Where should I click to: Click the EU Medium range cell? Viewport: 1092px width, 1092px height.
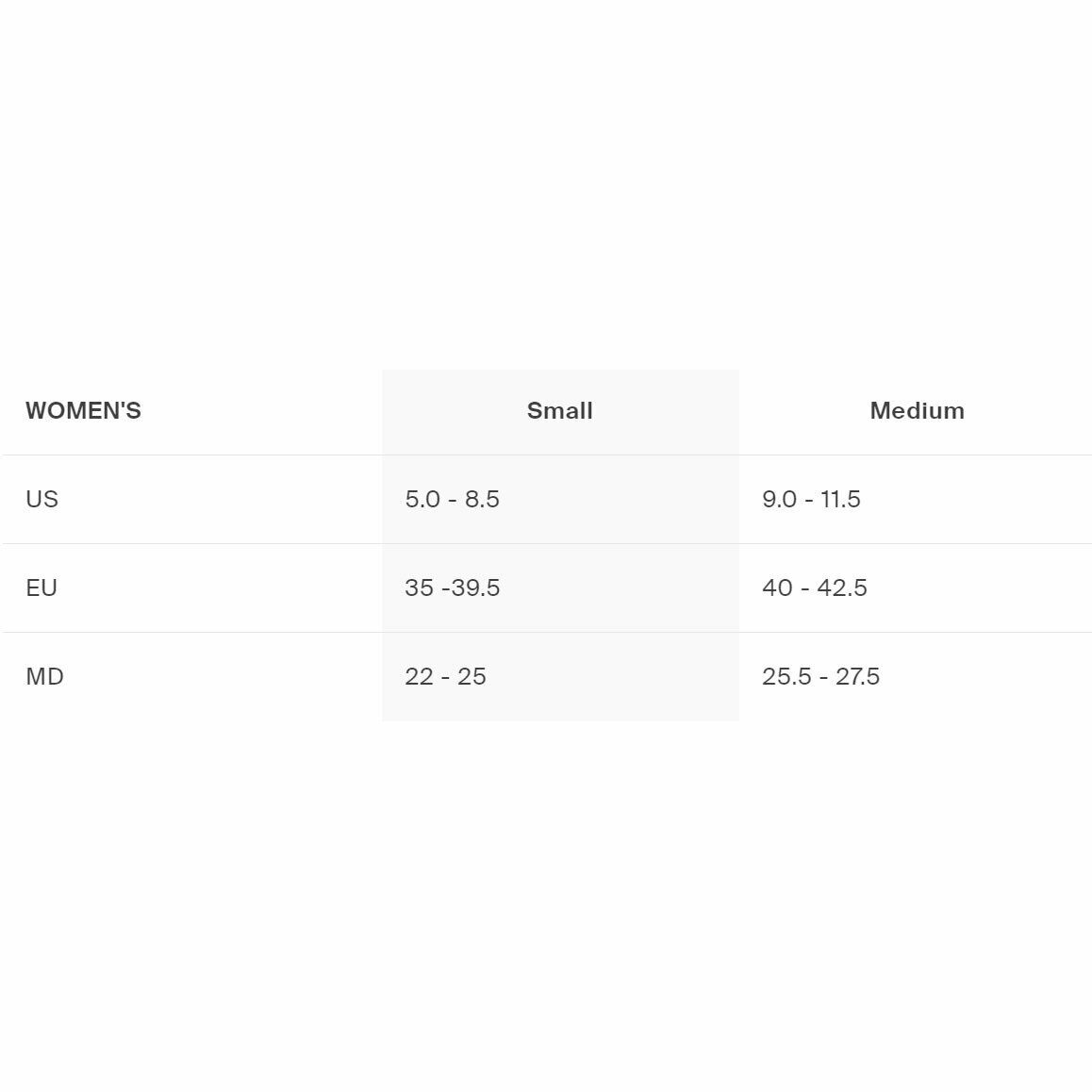(x=814, y=587)
